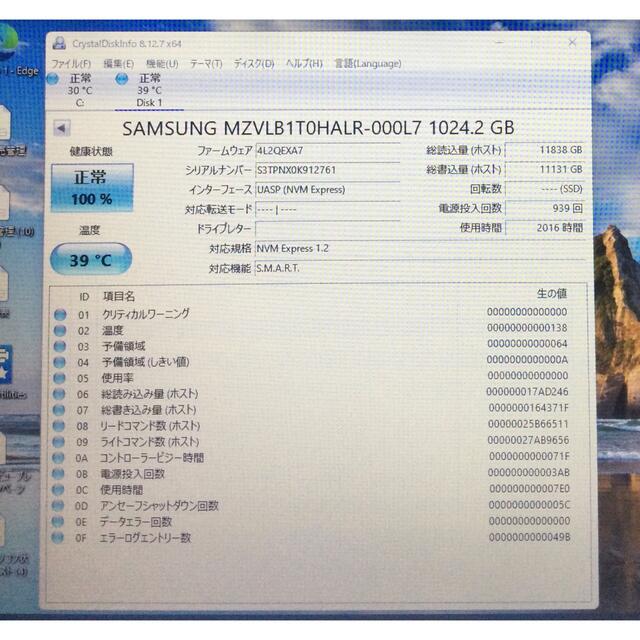Click the status icon for attribute 0B 電源投入回数

point(58,474)
